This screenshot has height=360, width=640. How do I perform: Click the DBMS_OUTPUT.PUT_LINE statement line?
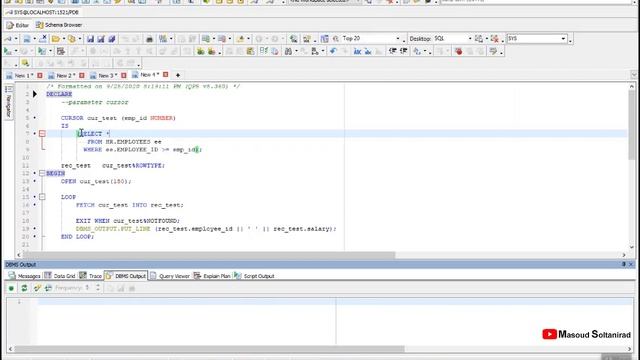(206, 229)
